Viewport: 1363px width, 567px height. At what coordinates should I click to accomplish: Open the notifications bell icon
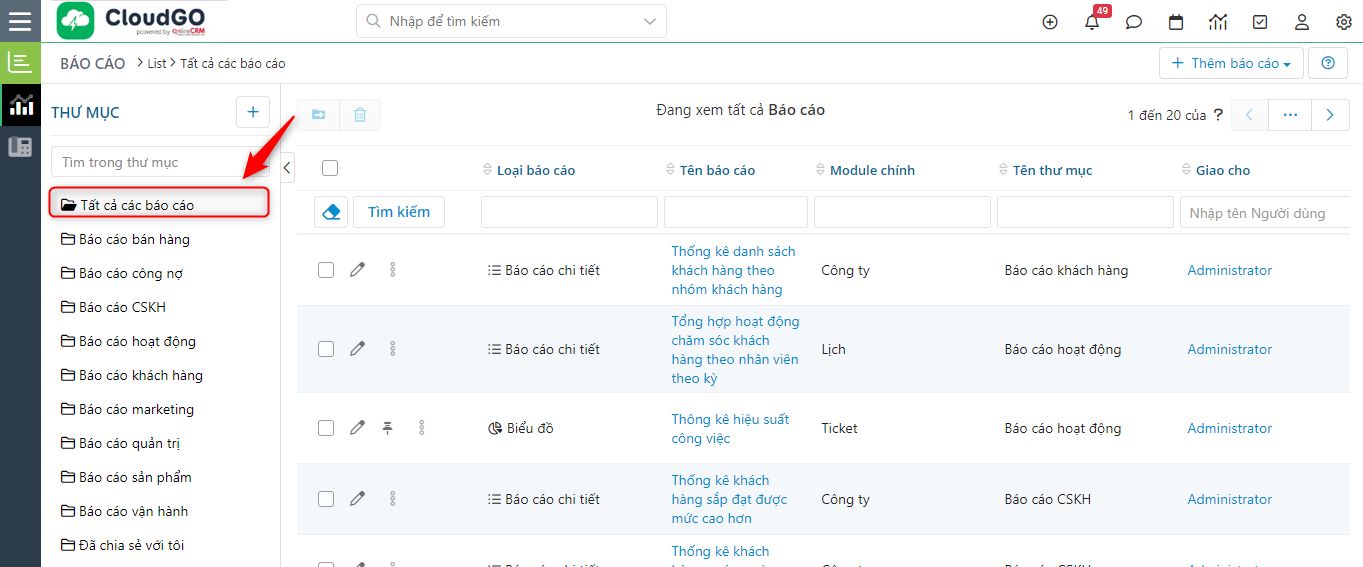pyautogui.click(x=1092, y=22)
